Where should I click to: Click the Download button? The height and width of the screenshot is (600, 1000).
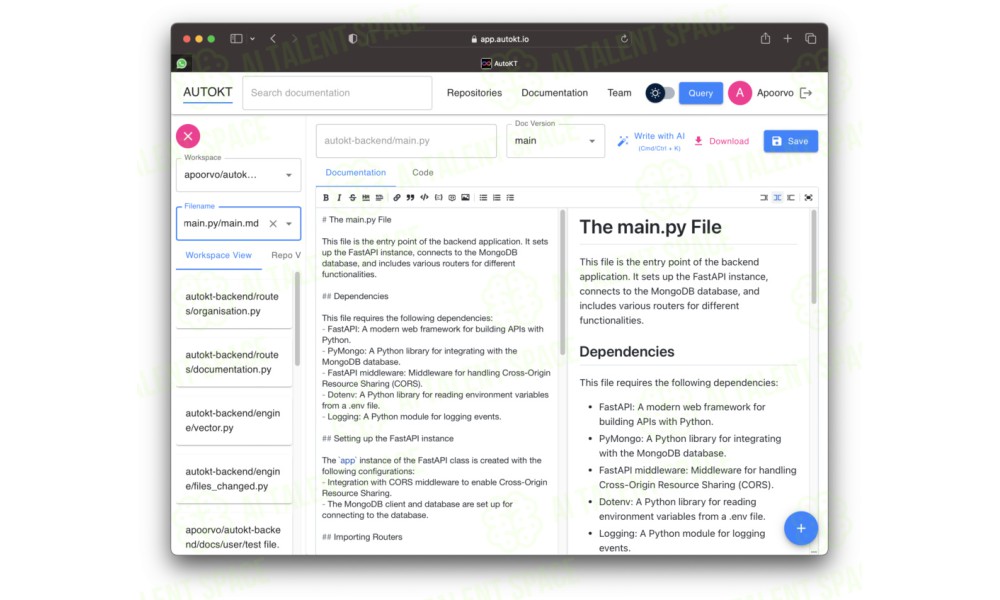tap(721, 141)
